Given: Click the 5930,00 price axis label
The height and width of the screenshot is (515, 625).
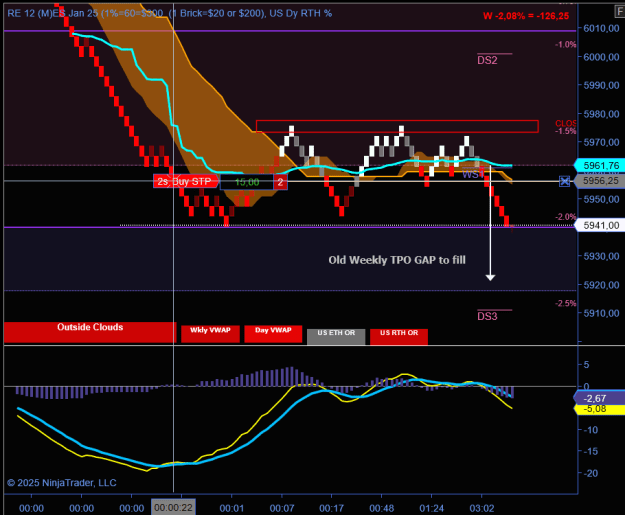Looking at the screenshot, I should [601, 256].
